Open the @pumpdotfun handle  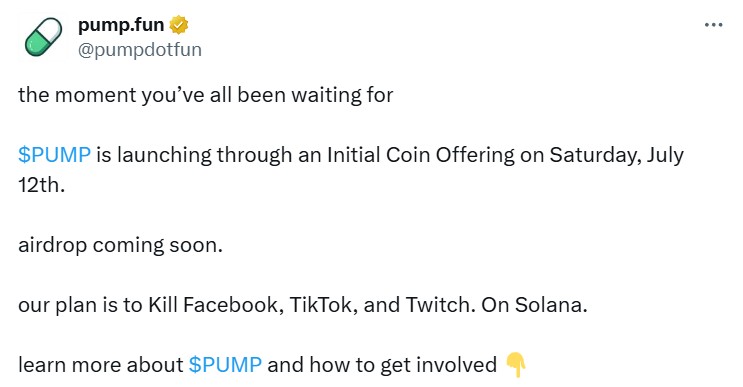[140, 50]
